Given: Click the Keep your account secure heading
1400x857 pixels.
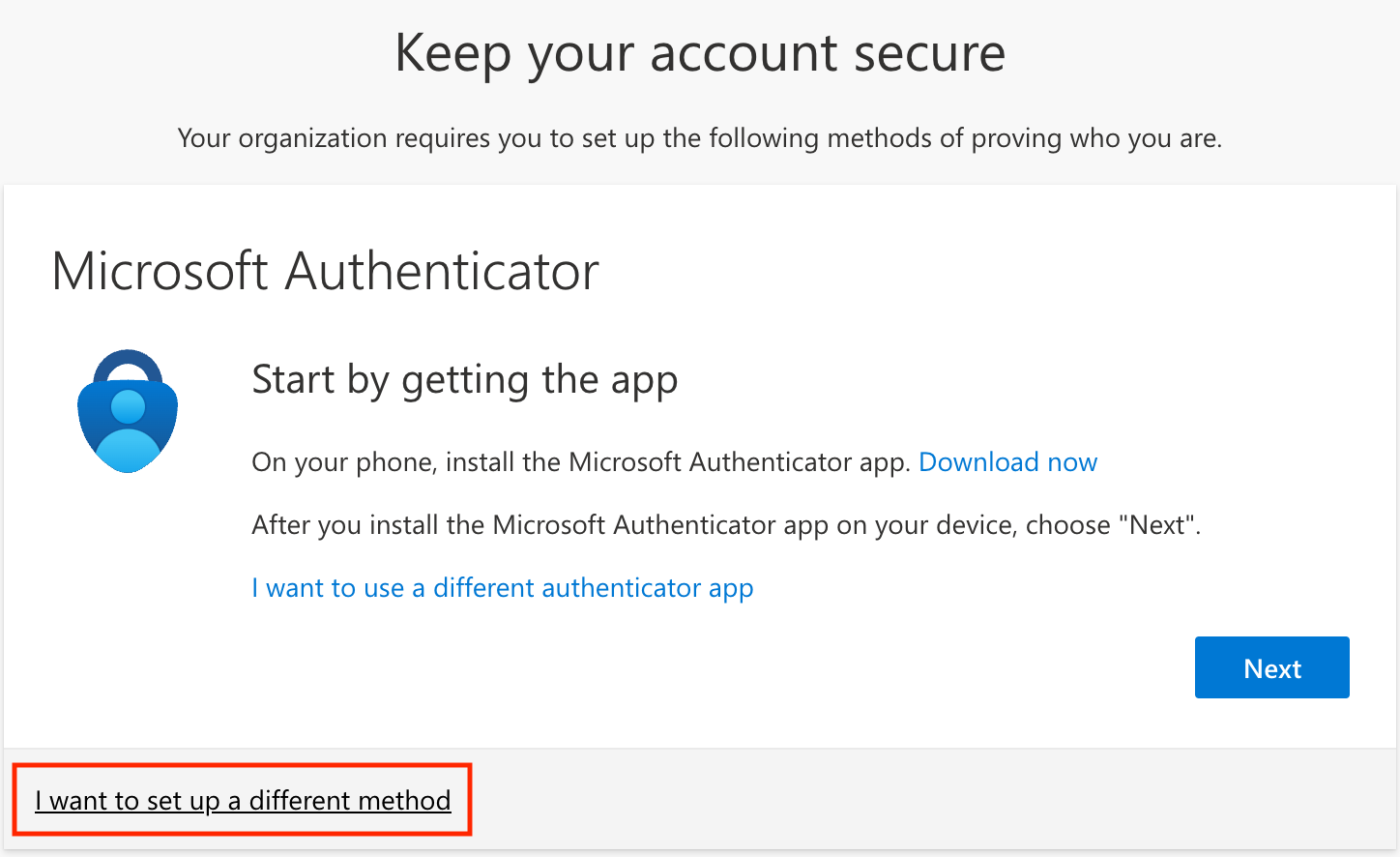Looking at the screenshot, I should click(700, 53).
